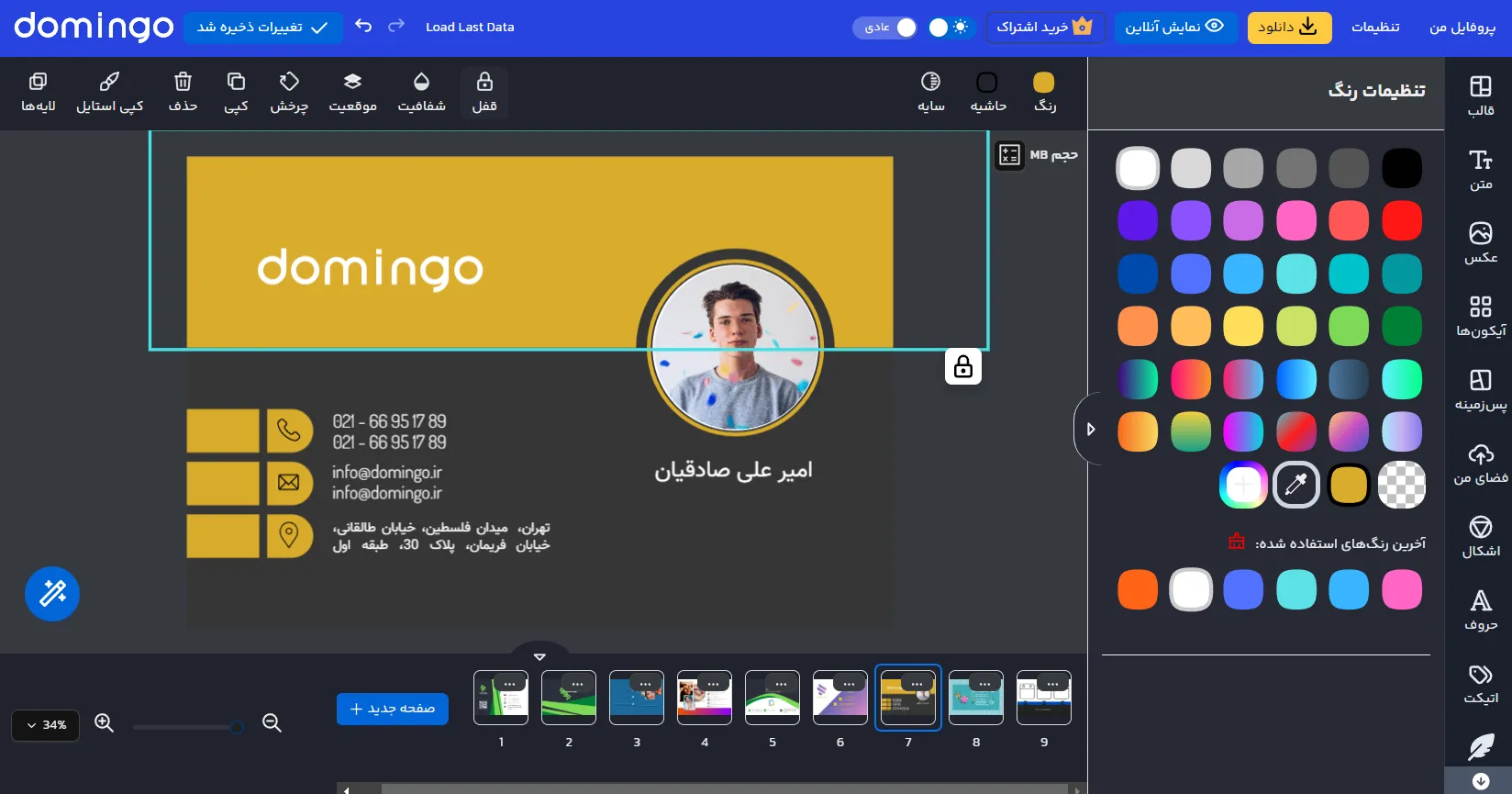This screenshot has height=794, width=1512.
Task: Select page 8 thumbnail
Action: coord(976,698)
